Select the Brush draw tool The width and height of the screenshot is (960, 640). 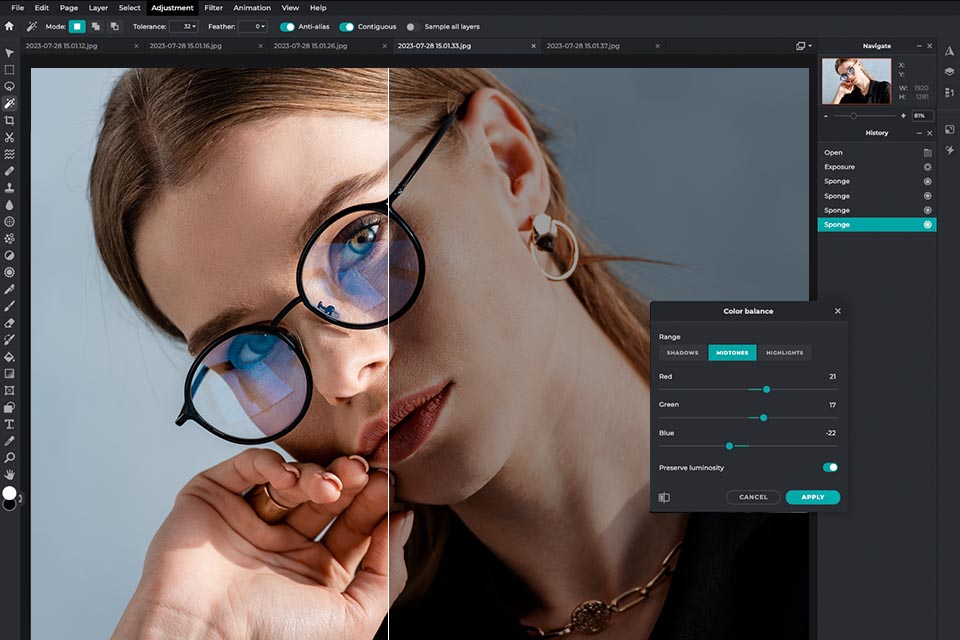(x=9, y=306)
